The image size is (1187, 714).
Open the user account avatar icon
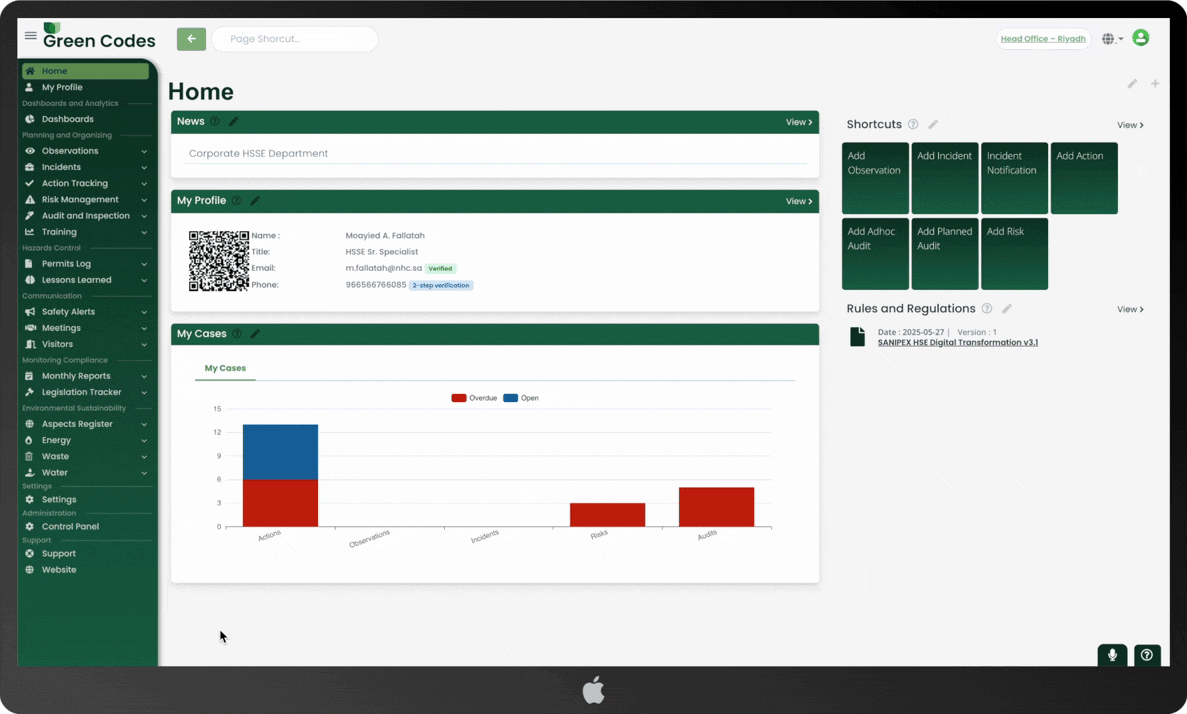(x=1140, y=38)
